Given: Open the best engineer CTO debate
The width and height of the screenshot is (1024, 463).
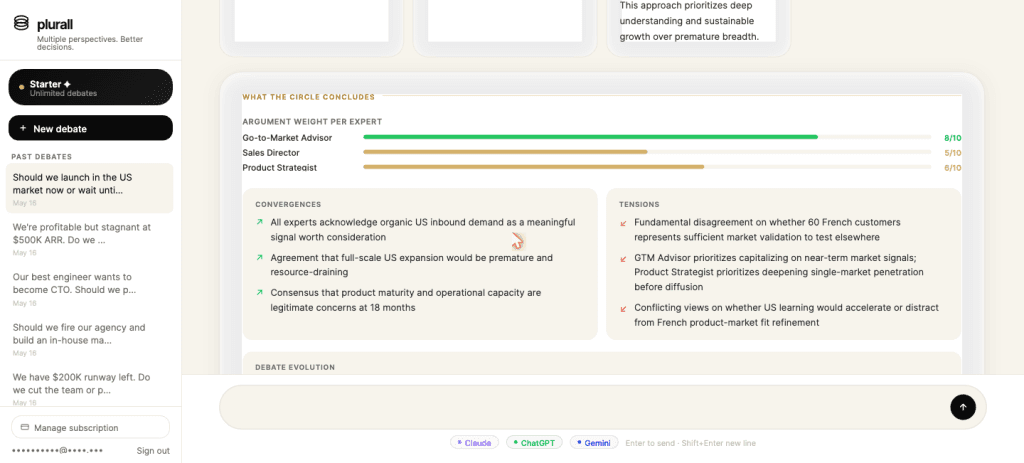Looking at the screenshot, I should [89, 289].
